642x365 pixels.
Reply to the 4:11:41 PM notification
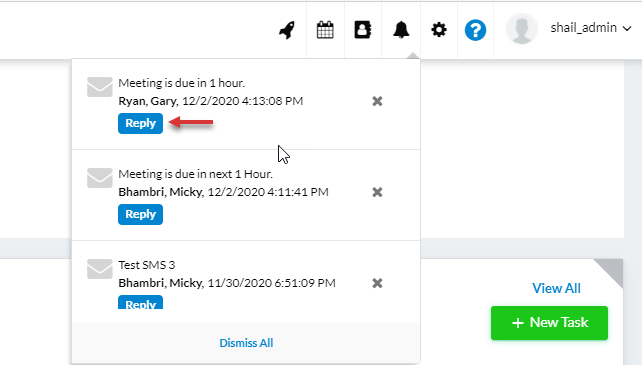[x=140, y=214]
